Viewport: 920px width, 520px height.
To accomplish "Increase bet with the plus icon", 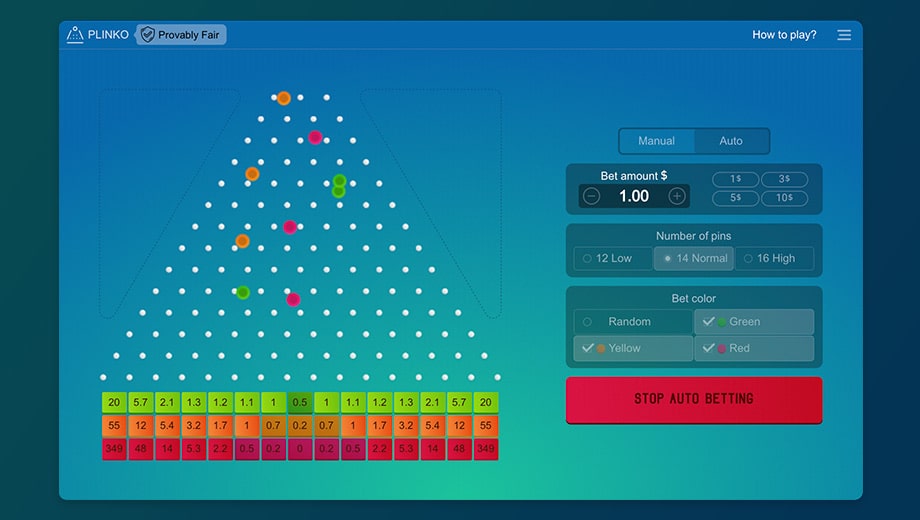I will 677,196.
